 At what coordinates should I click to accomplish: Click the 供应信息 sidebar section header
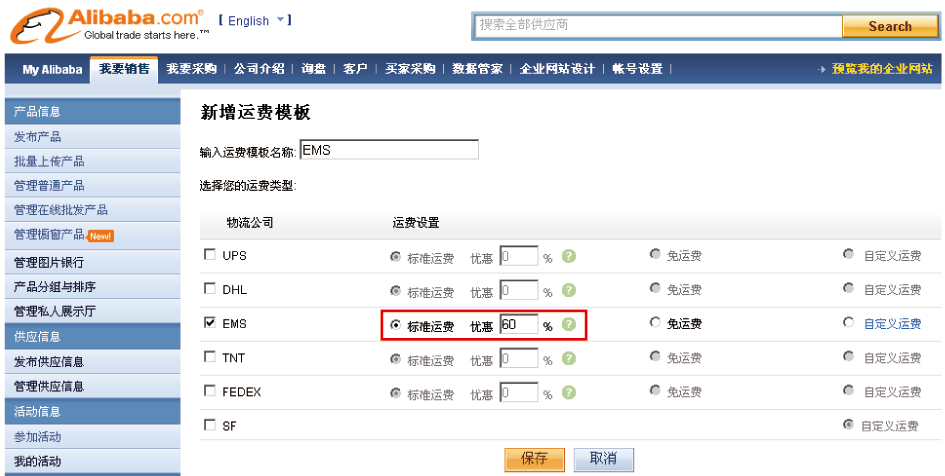(x=92, y=337)
